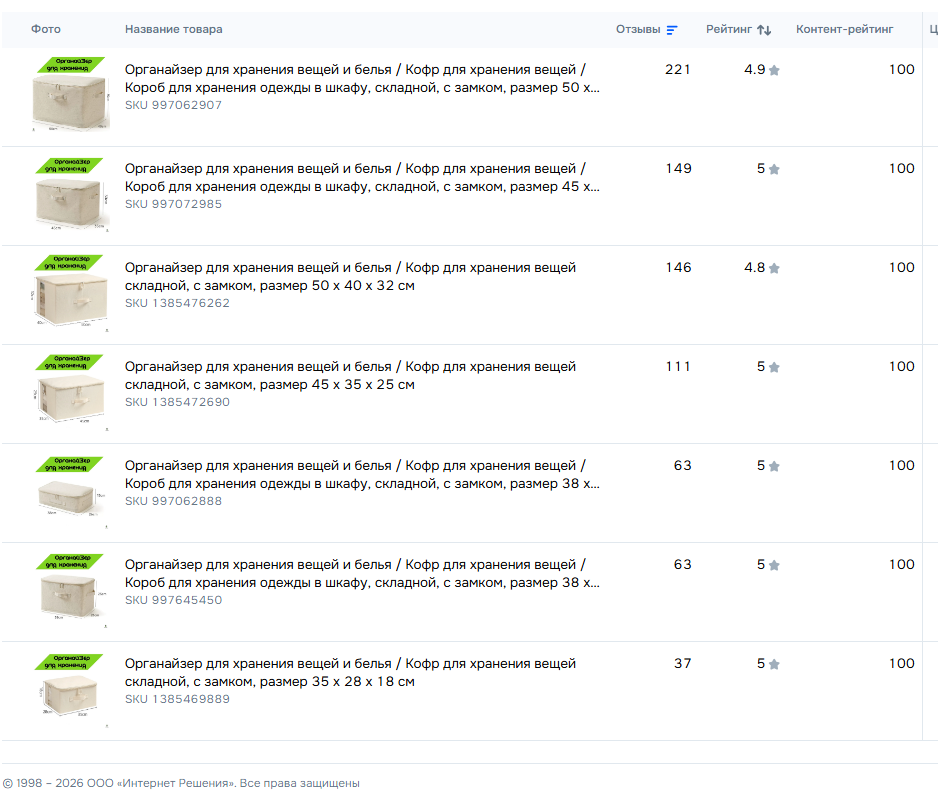Click the 221 reviews count
Image resolution: width=938 pixels, height=801 pixels.
coord(677,70)
